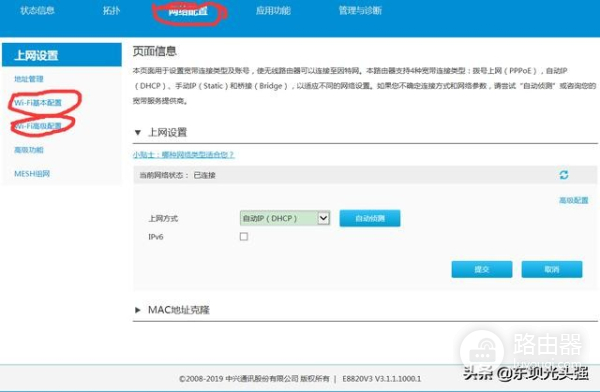Select the 网络配置 tab
Image resolution: width=600 pixels, height=392 pixels.
(188, 11)
